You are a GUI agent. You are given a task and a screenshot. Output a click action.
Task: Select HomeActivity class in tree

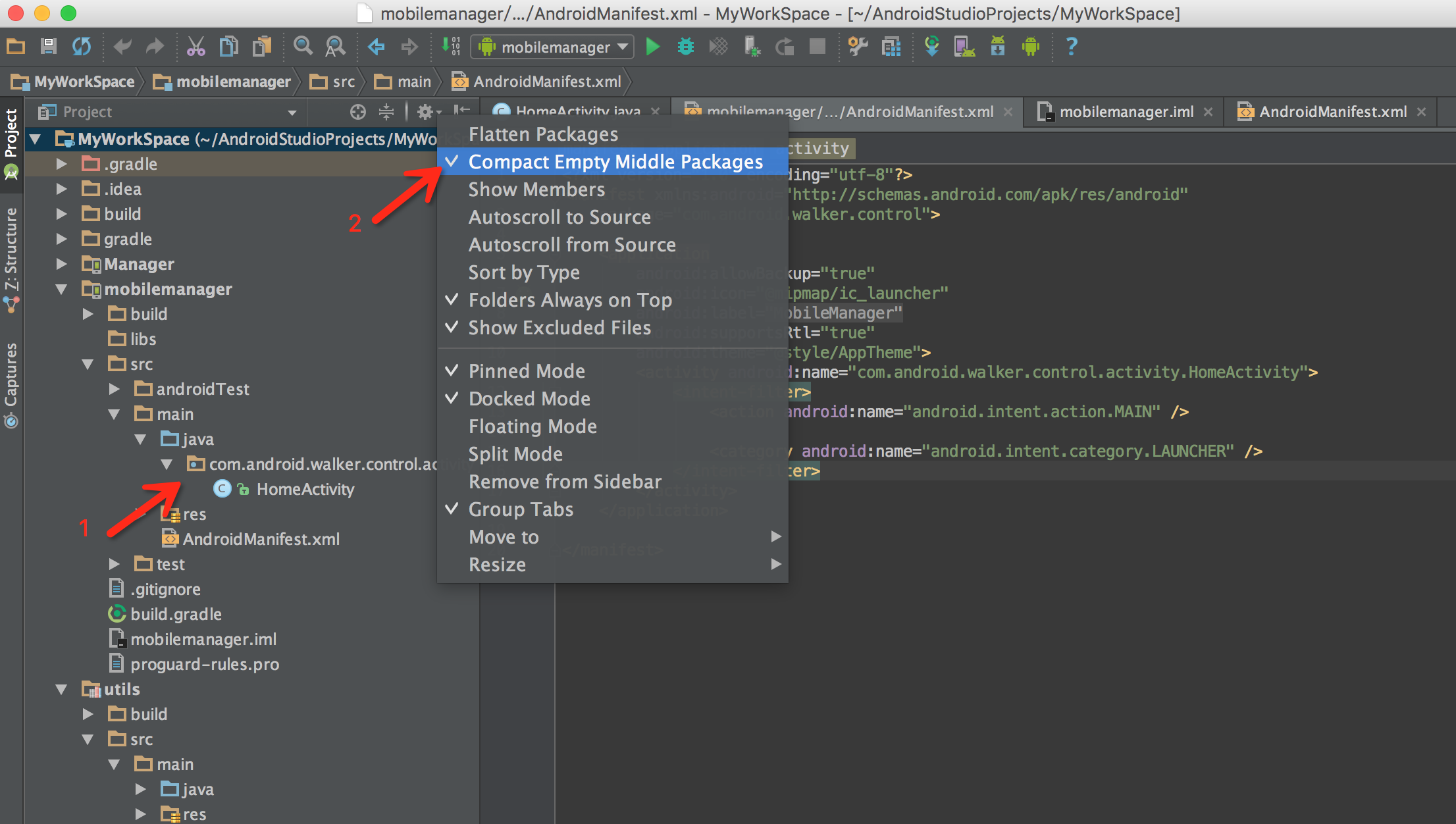[305, 489]
